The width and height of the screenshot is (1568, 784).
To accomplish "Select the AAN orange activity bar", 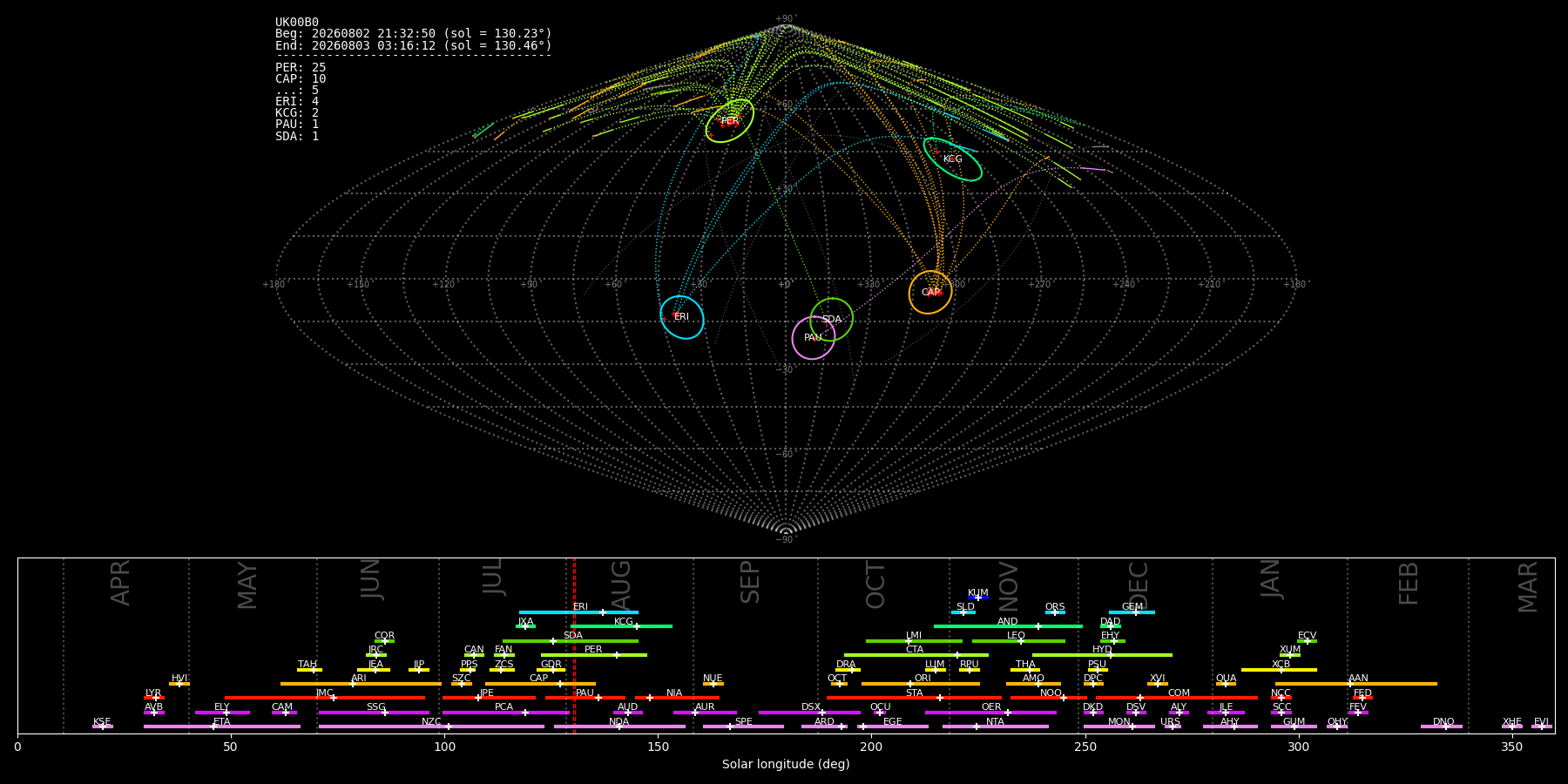I will coord(1356,684).
